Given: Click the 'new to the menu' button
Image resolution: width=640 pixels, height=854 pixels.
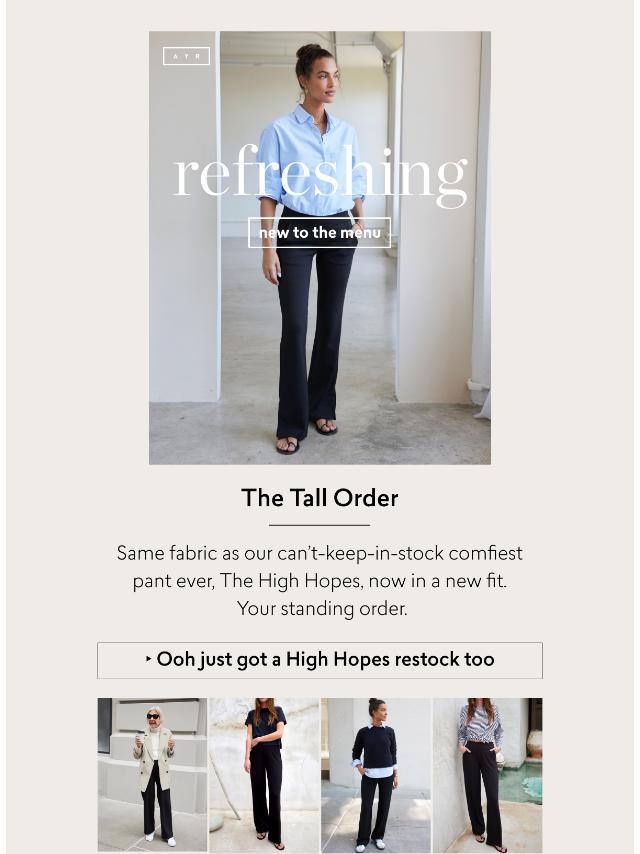Looking at the screenshot, I should pyautogui.click(x=320, y=233).
